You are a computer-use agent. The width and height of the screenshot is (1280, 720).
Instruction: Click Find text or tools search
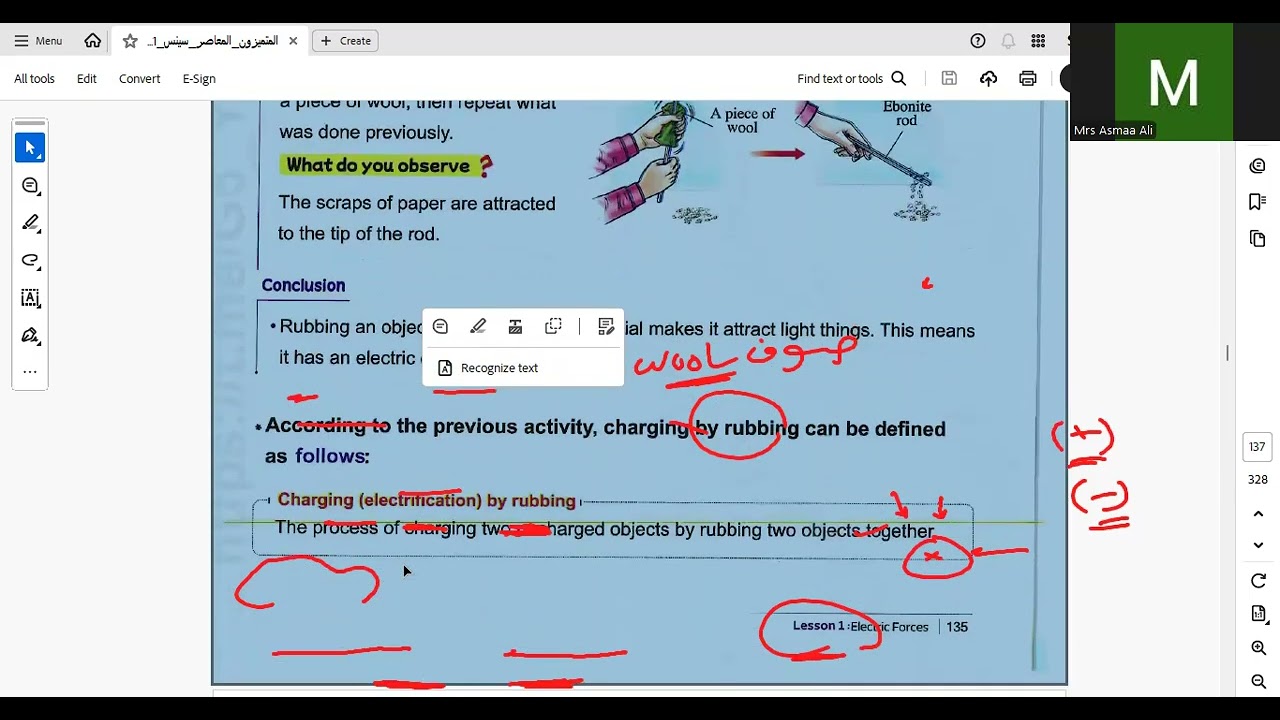click(852, 79)
